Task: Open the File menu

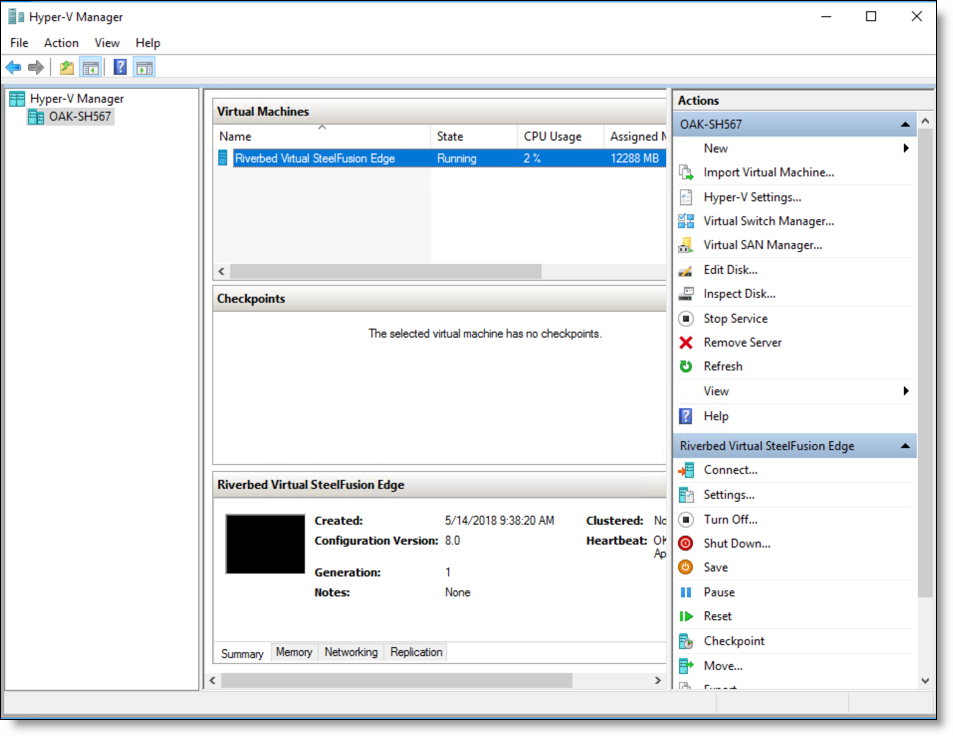Action: 19,43
